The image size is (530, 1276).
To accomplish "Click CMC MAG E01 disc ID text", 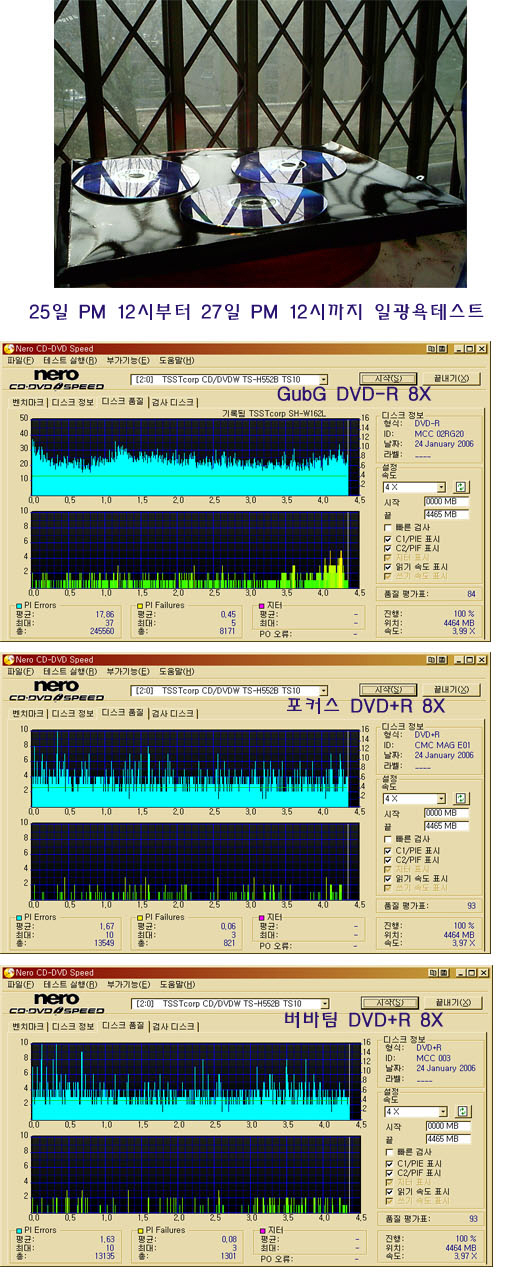I will (444, 745).
